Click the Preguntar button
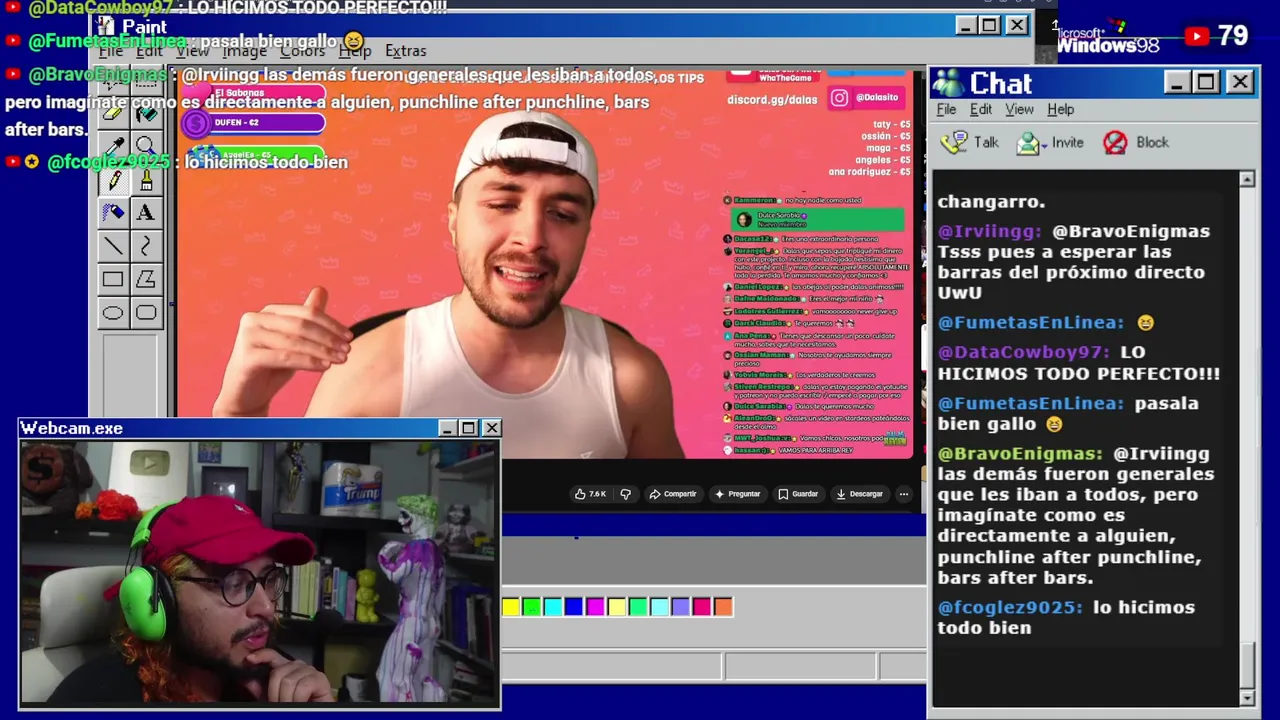Viewport: 1280px width, 720px height. 737,494
